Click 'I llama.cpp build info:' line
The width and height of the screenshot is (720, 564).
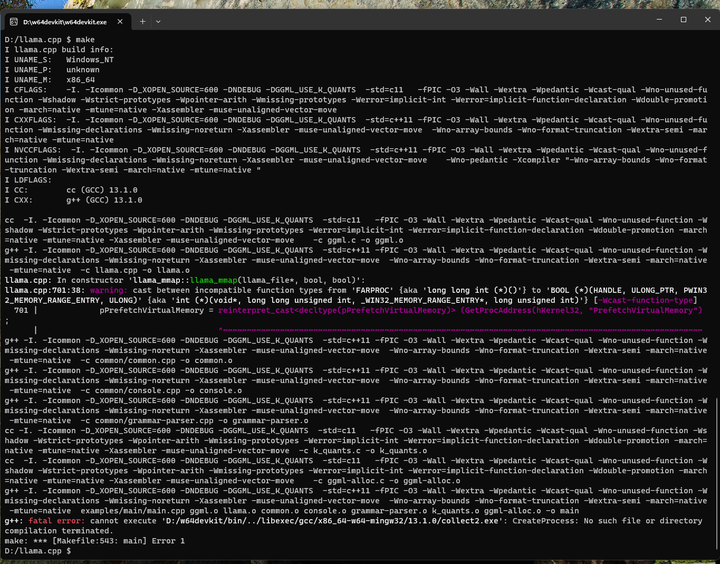tap(59, 50)
